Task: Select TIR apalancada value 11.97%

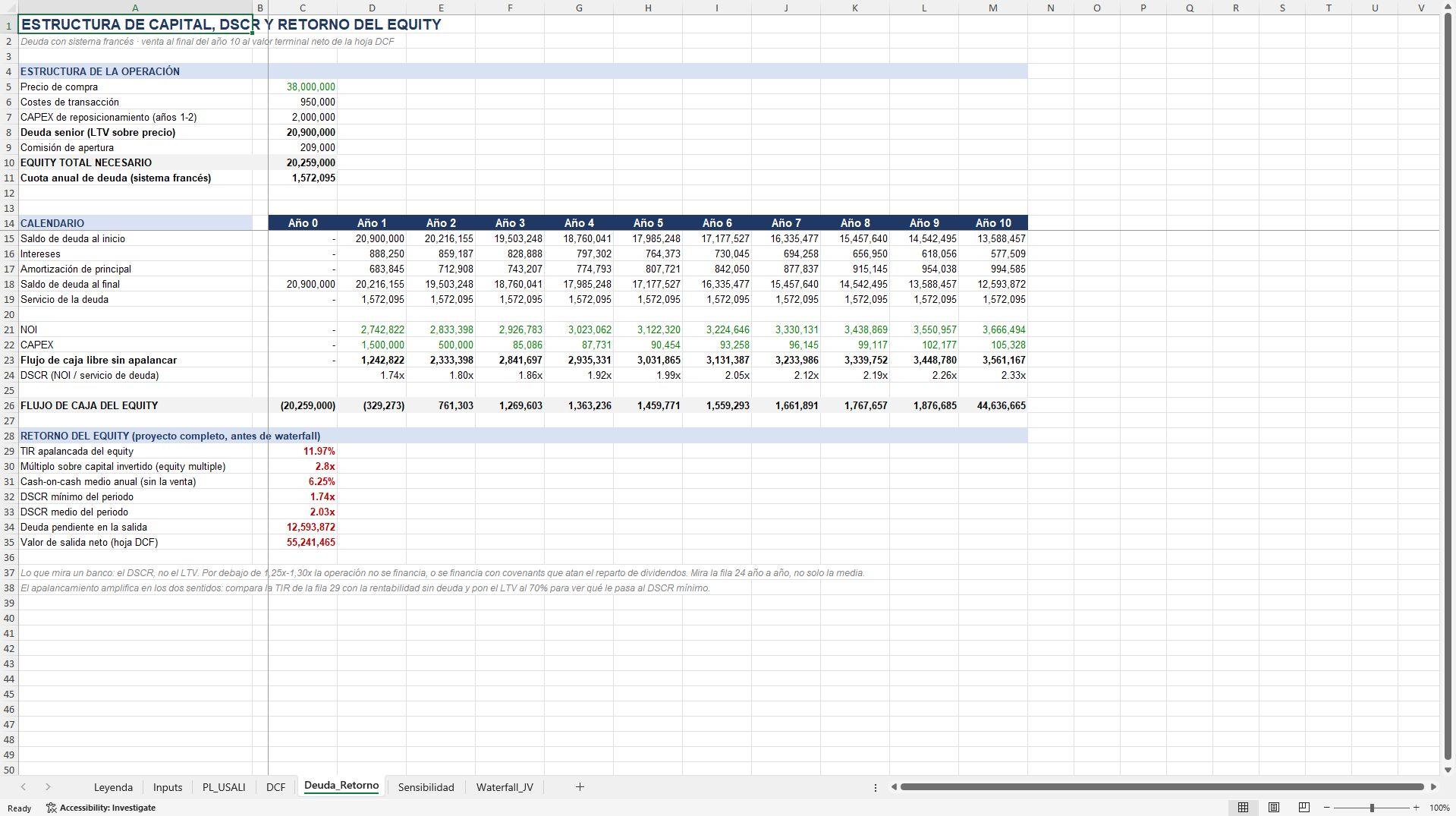Action: [x=302, y=451]
